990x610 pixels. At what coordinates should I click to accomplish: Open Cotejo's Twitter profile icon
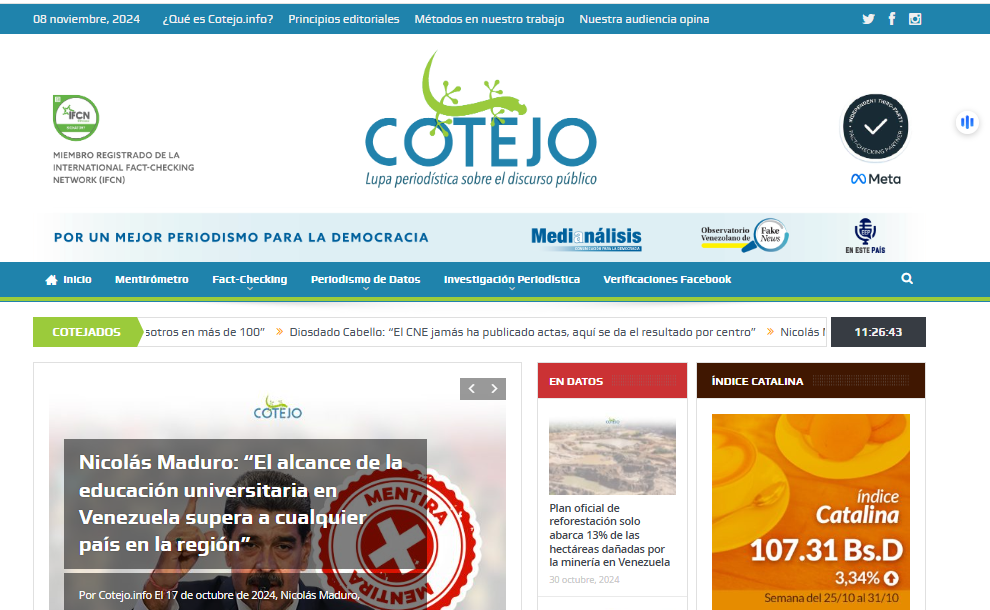click(x=869, y=19)
